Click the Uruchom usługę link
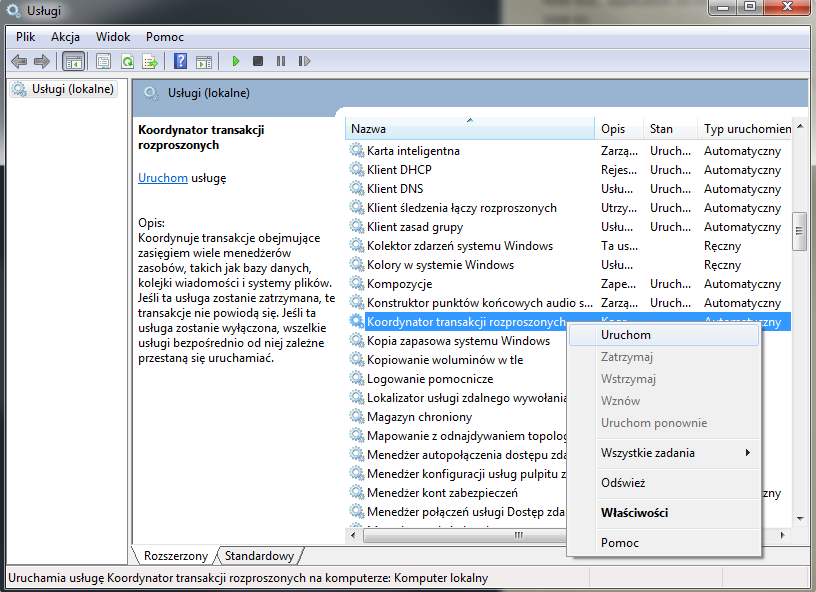This screenshot has width=816, height=592. (163, 178)
